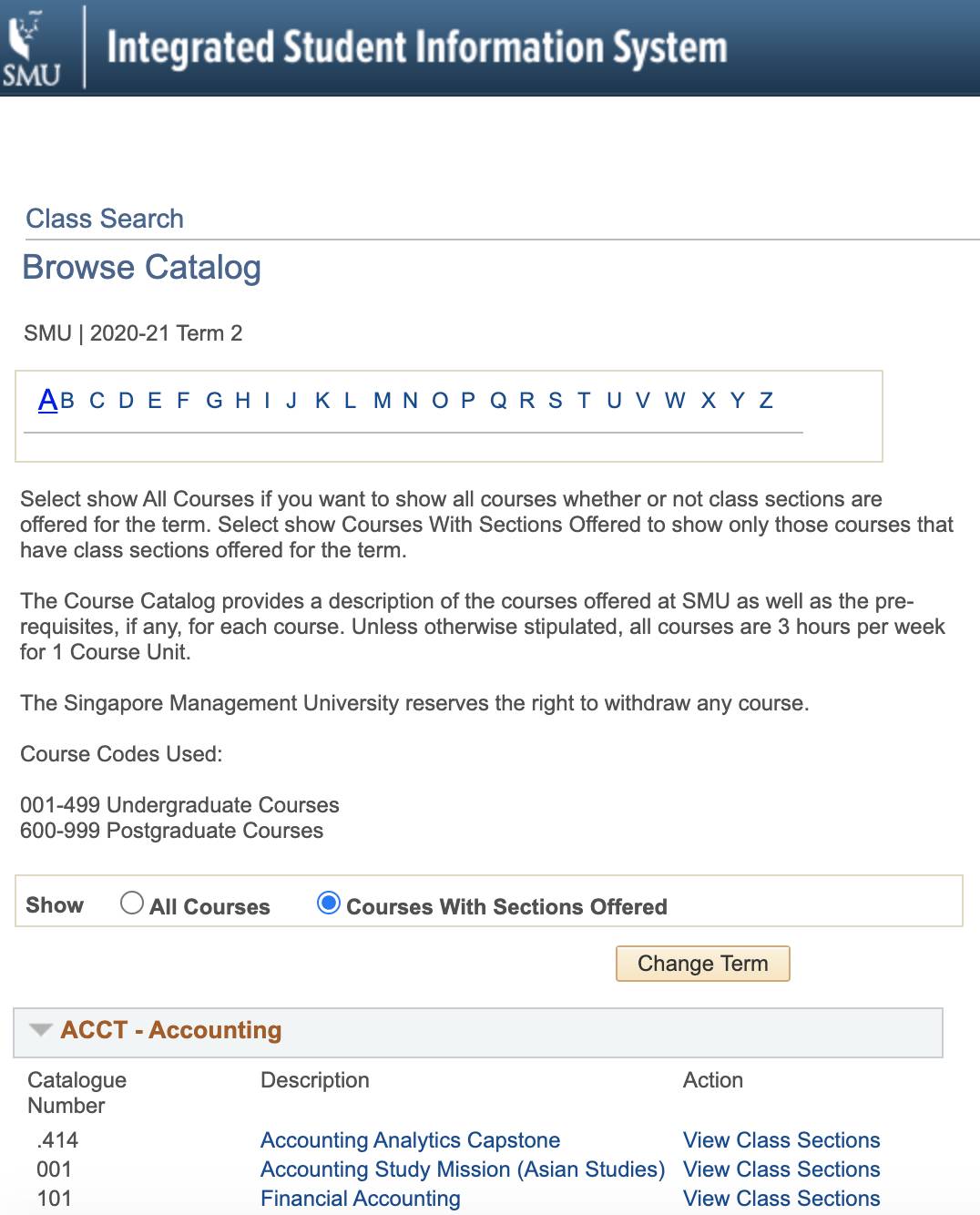Viewport: 980px width, 1215px height.
Task: Select the All Courses radio button
Action: click(x=132, y=903)
